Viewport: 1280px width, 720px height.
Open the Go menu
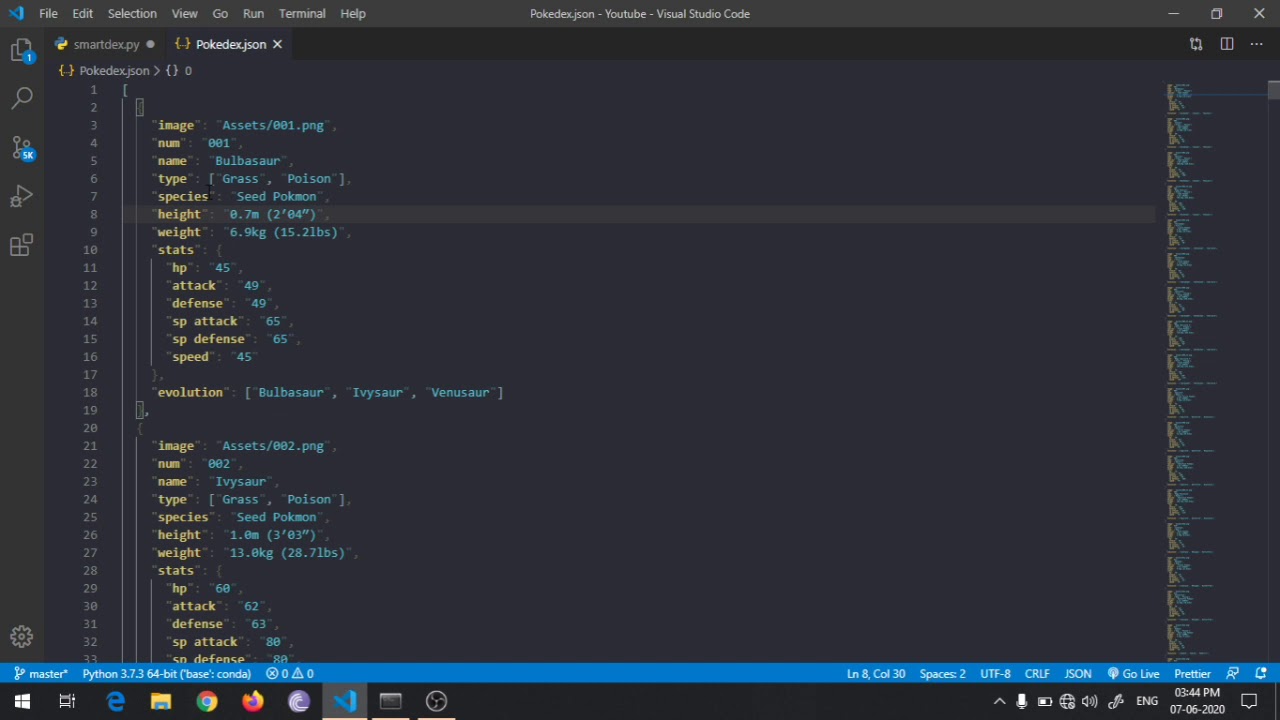pos(220,13)
